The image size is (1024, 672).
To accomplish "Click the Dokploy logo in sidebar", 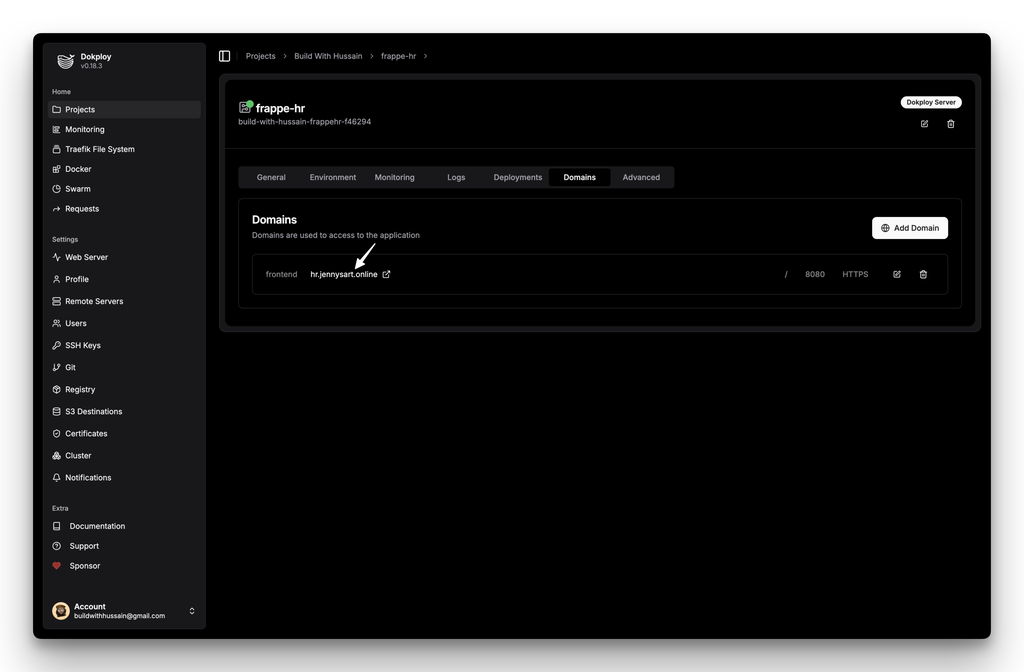I will point(65,61).
